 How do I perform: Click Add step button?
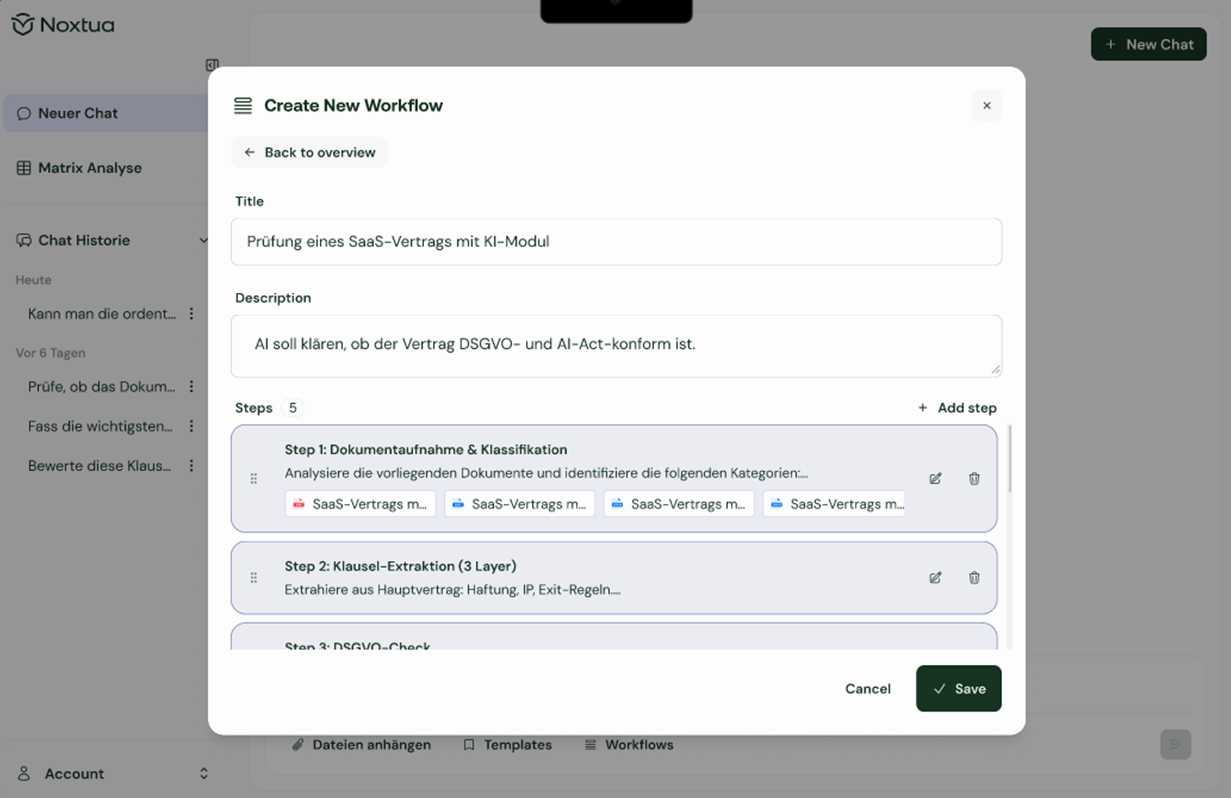tap(957, 408)
